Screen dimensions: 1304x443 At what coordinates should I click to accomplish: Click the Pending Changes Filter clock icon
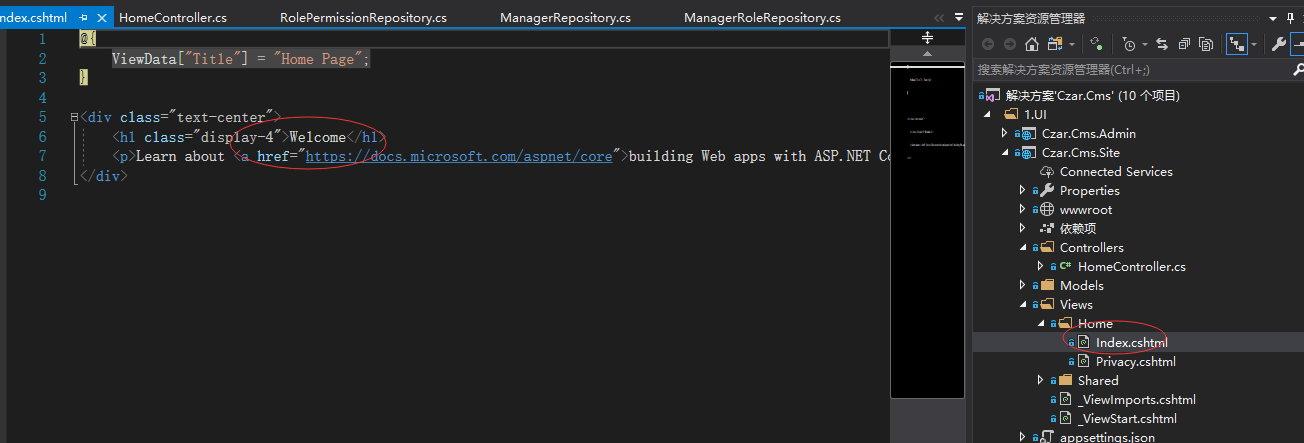click(x=1129, y=44)
